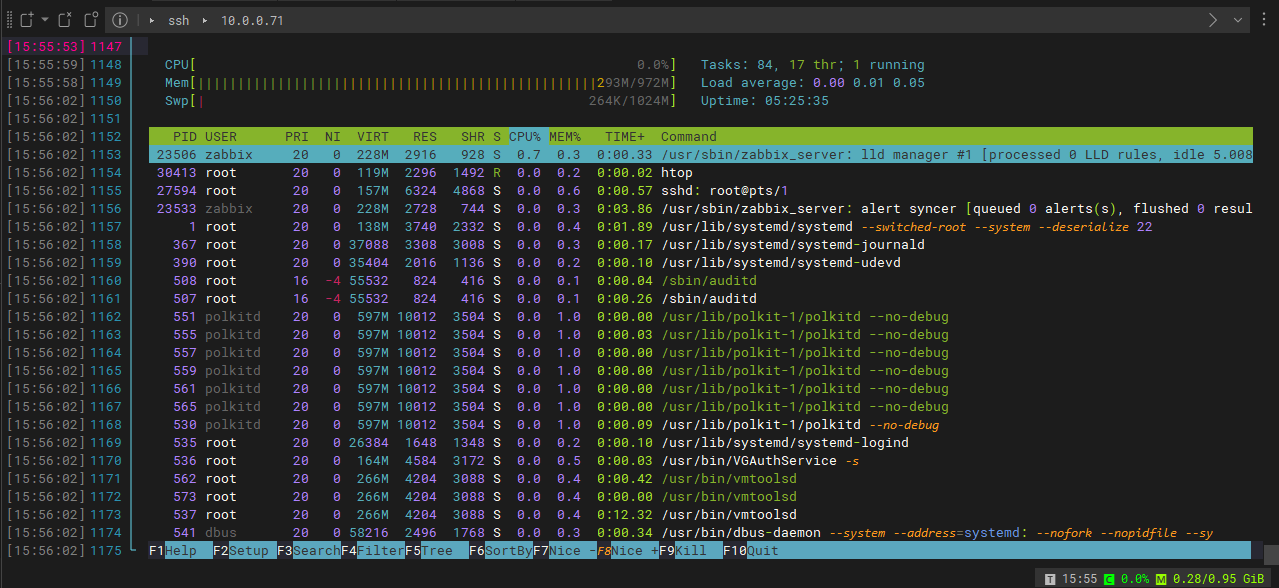Screen dimensions: 1279x588
Task: Sort by the TIME+ column header
Action: coord(625,137)
